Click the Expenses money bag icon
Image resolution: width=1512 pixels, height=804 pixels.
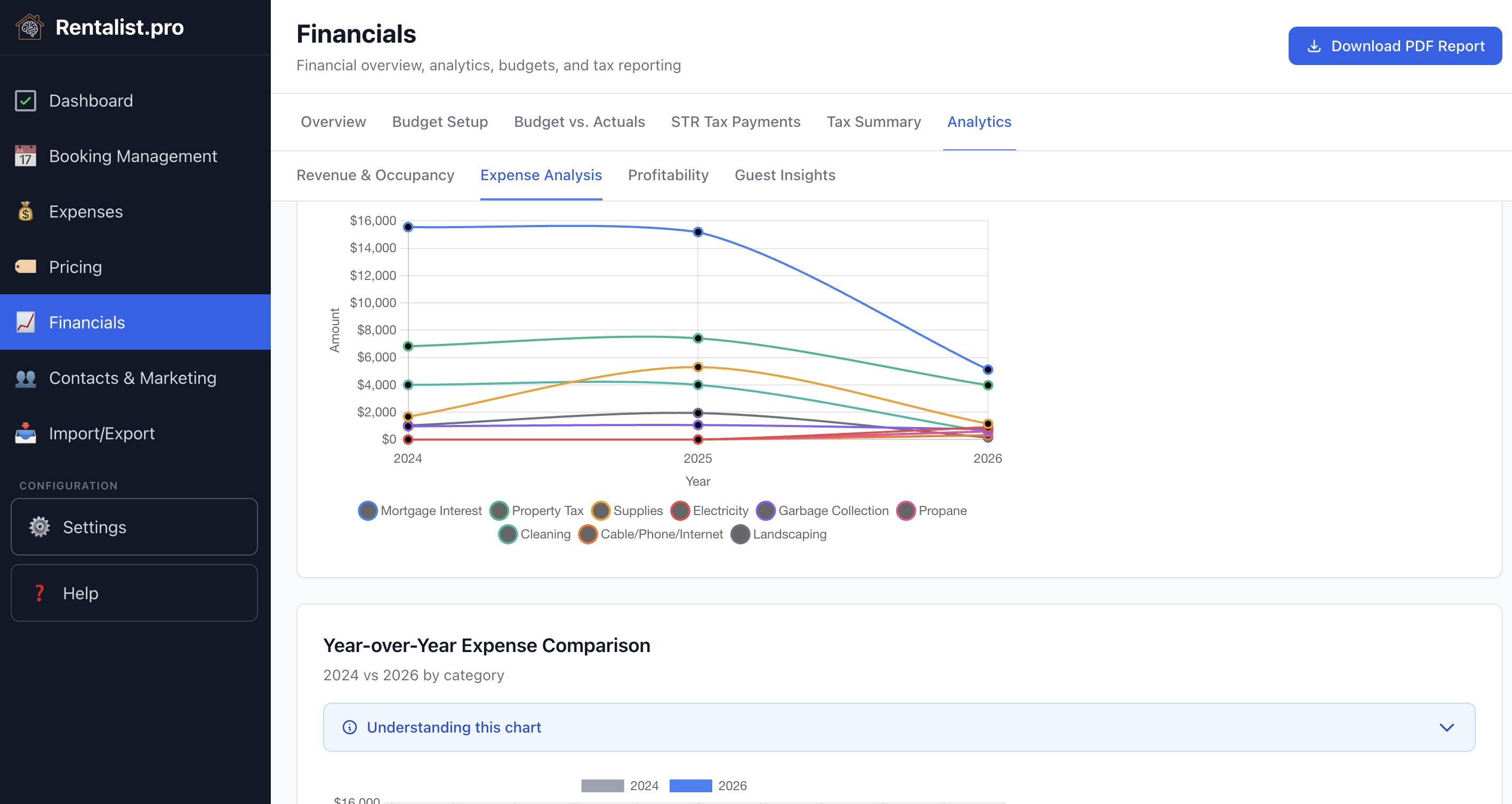coord(25,211)
